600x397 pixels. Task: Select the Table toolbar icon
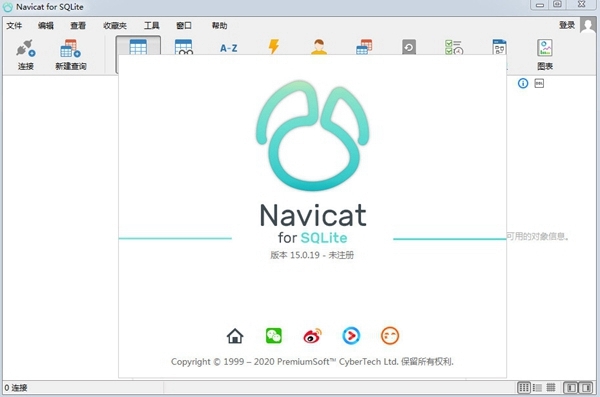click(x=138, y=47)
